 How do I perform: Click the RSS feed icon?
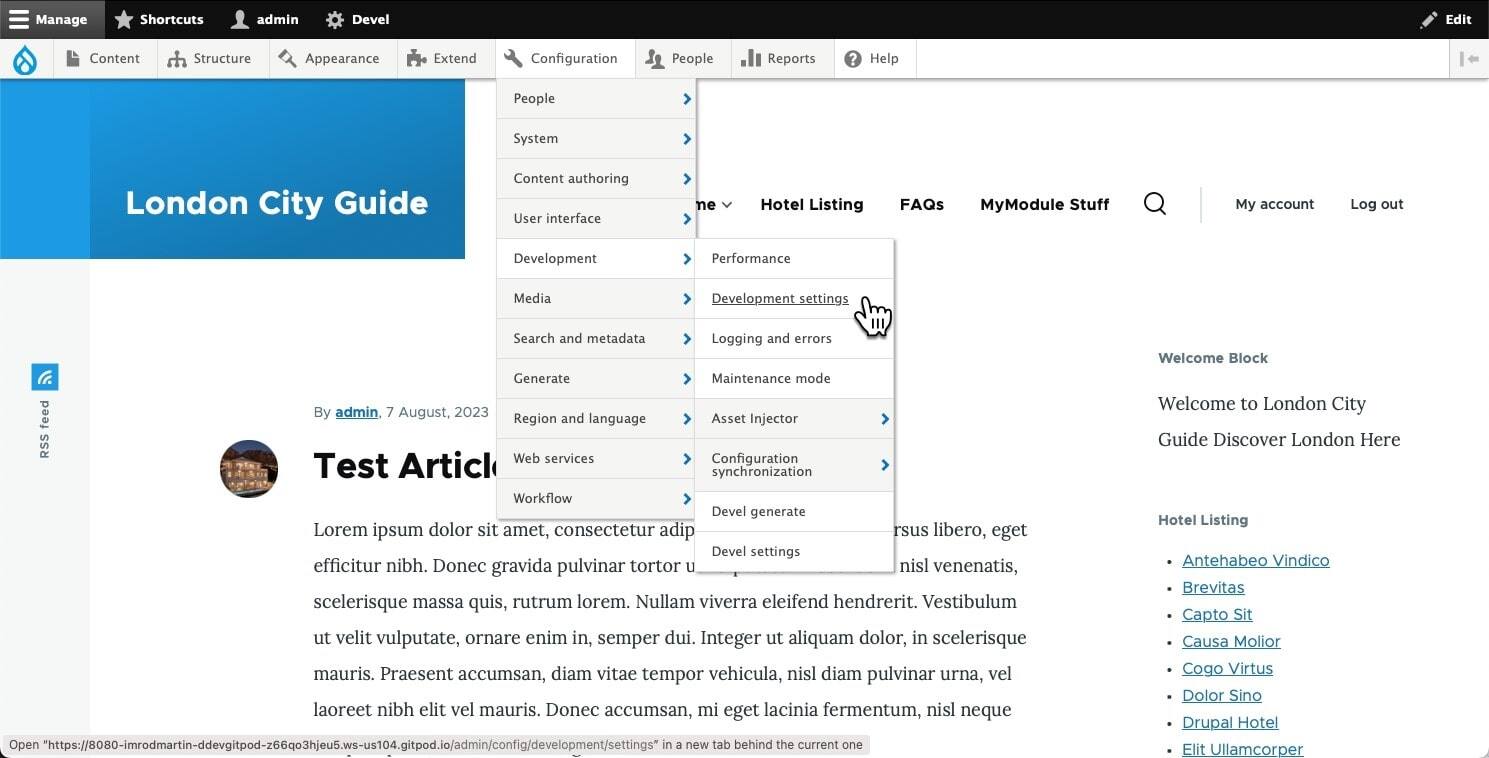tap(45, 377)
